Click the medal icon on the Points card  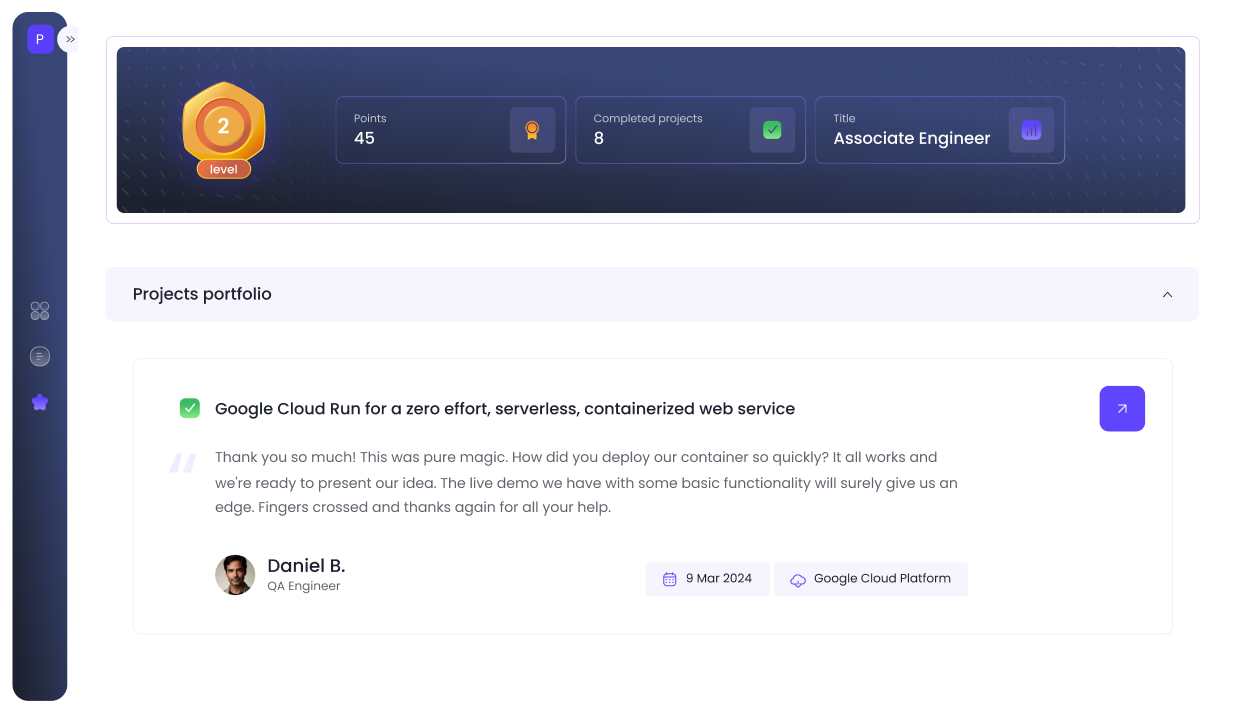[x=531, y=130]
